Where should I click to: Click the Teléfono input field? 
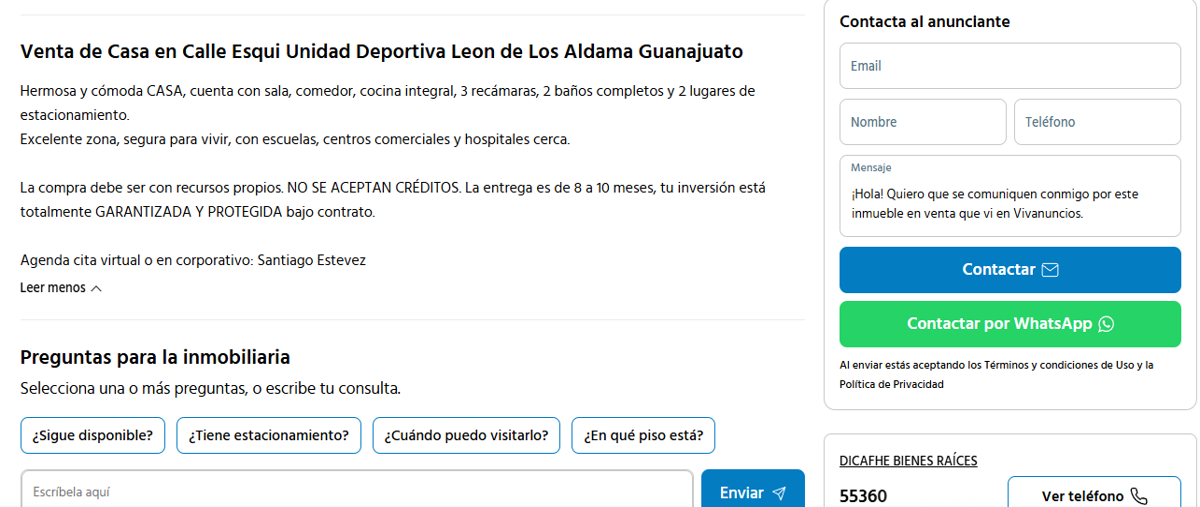[x=1097, y=122]
